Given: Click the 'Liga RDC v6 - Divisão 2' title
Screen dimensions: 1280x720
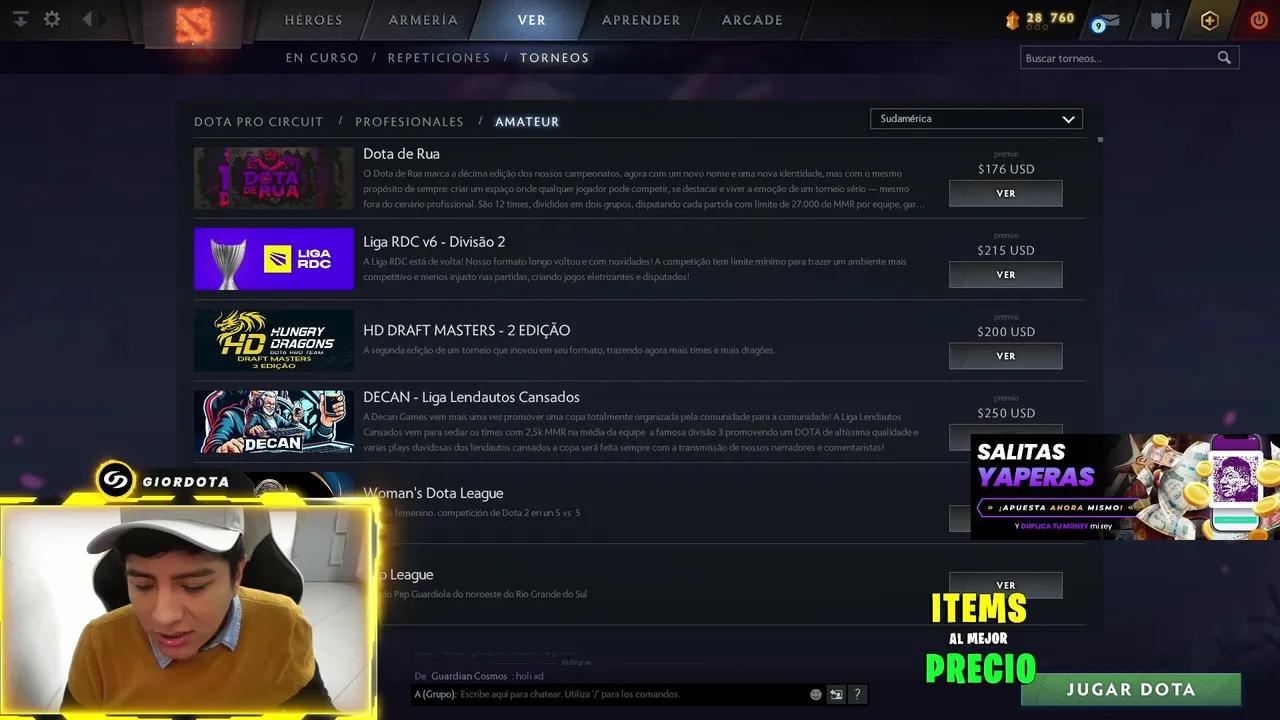Looking at the screenshot, I should coord(434,242).
